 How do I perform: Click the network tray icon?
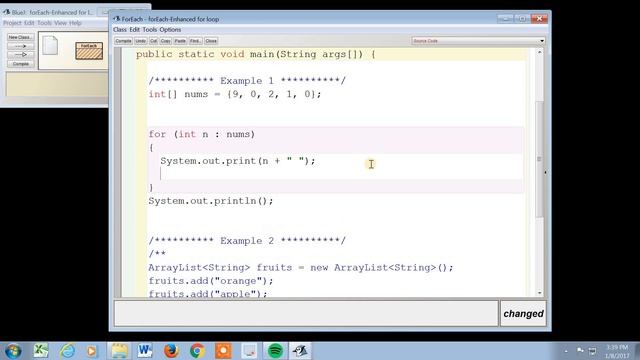(593, 351)
